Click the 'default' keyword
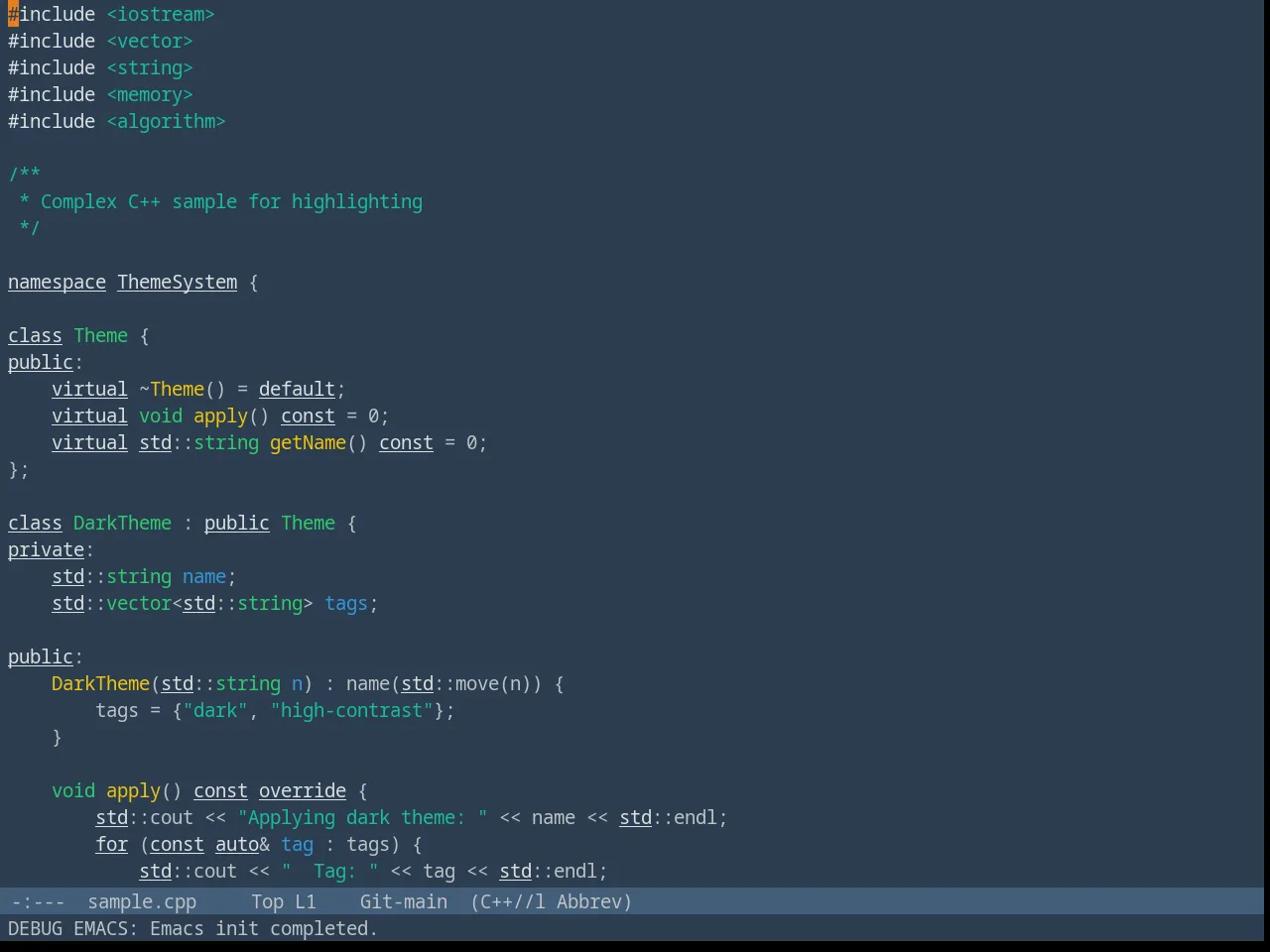This screenshot has height=952, width=1270. tap(297, 389)
